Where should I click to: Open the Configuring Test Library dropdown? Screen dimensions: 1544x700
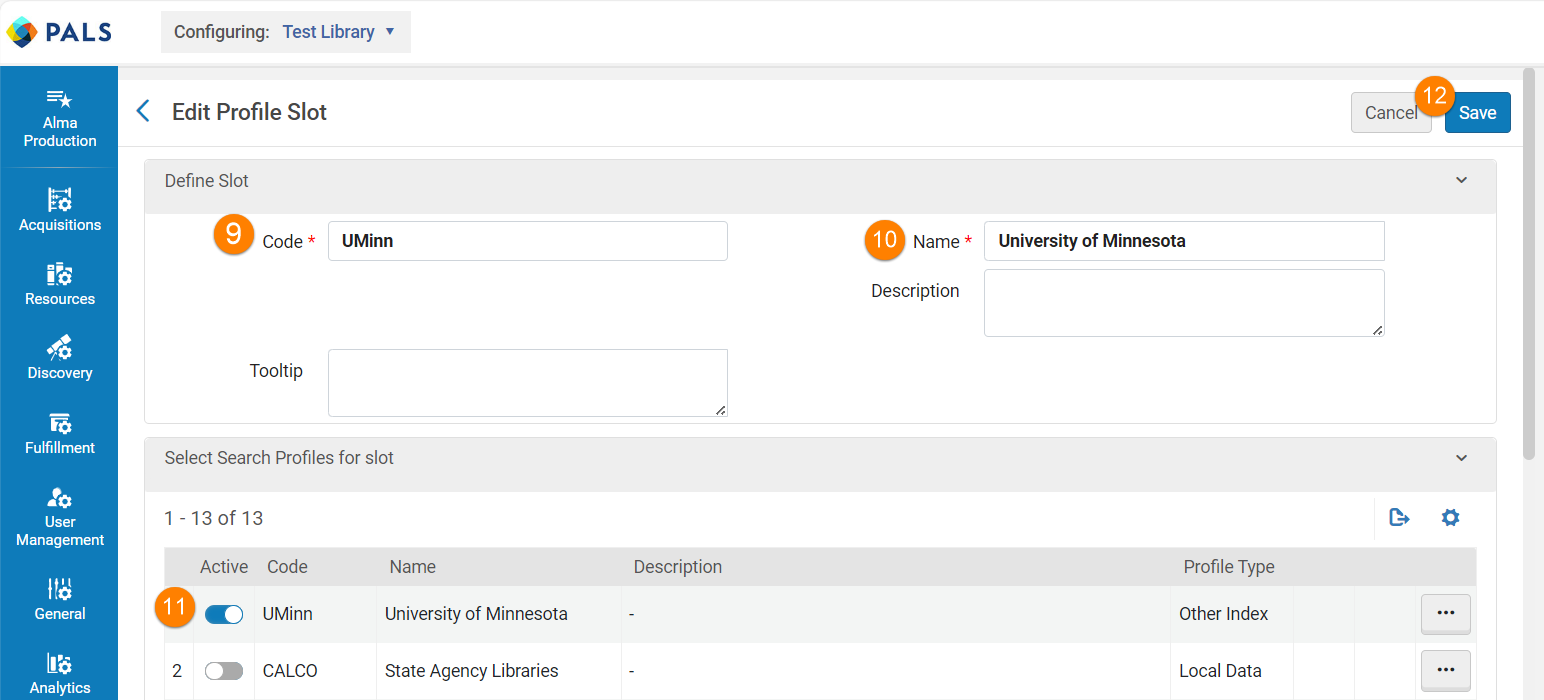pos(286,32)
